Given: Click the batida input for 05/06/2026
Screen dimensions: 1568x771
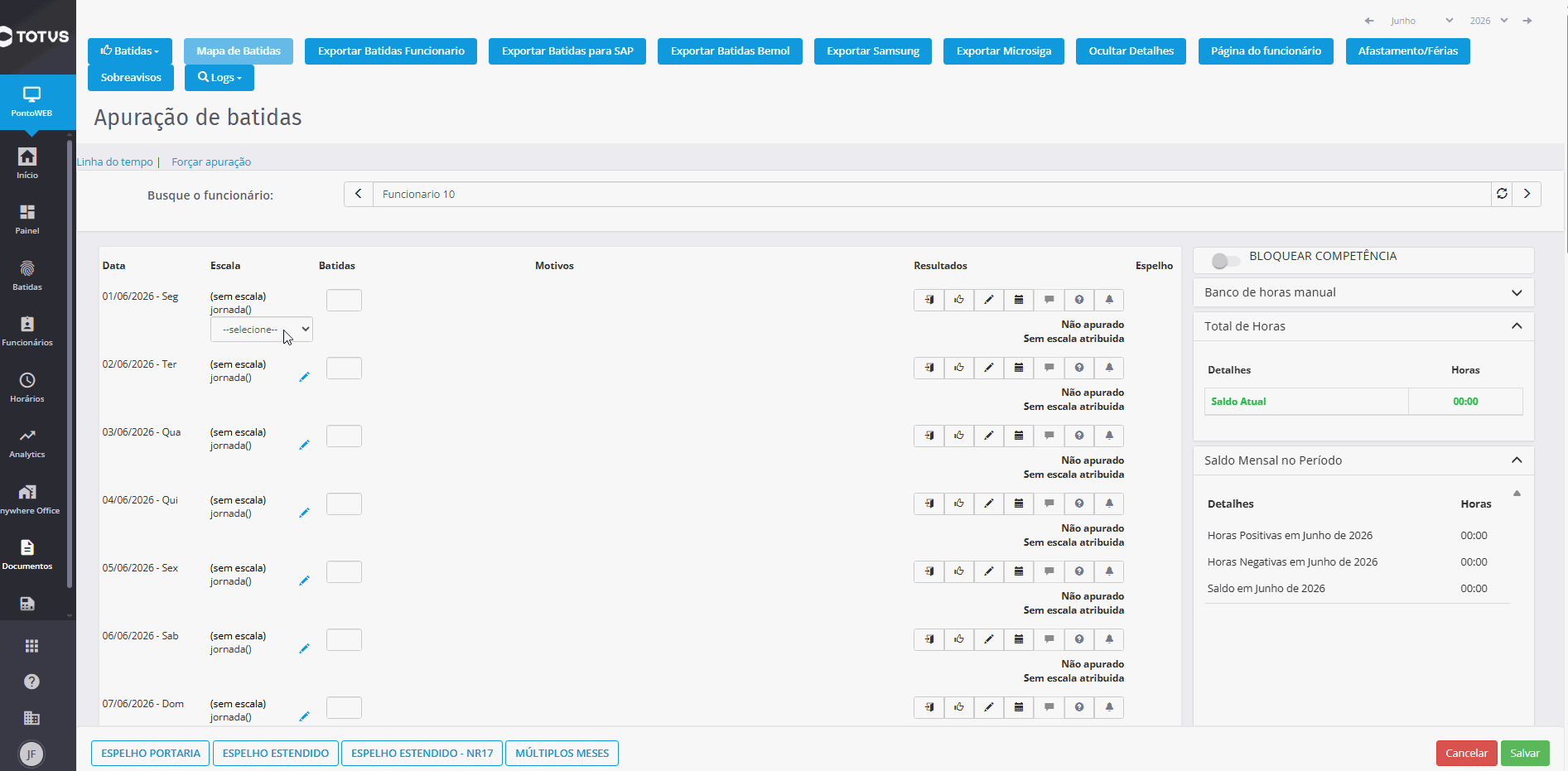Looking at the screenshot, I should click(344, 572).
